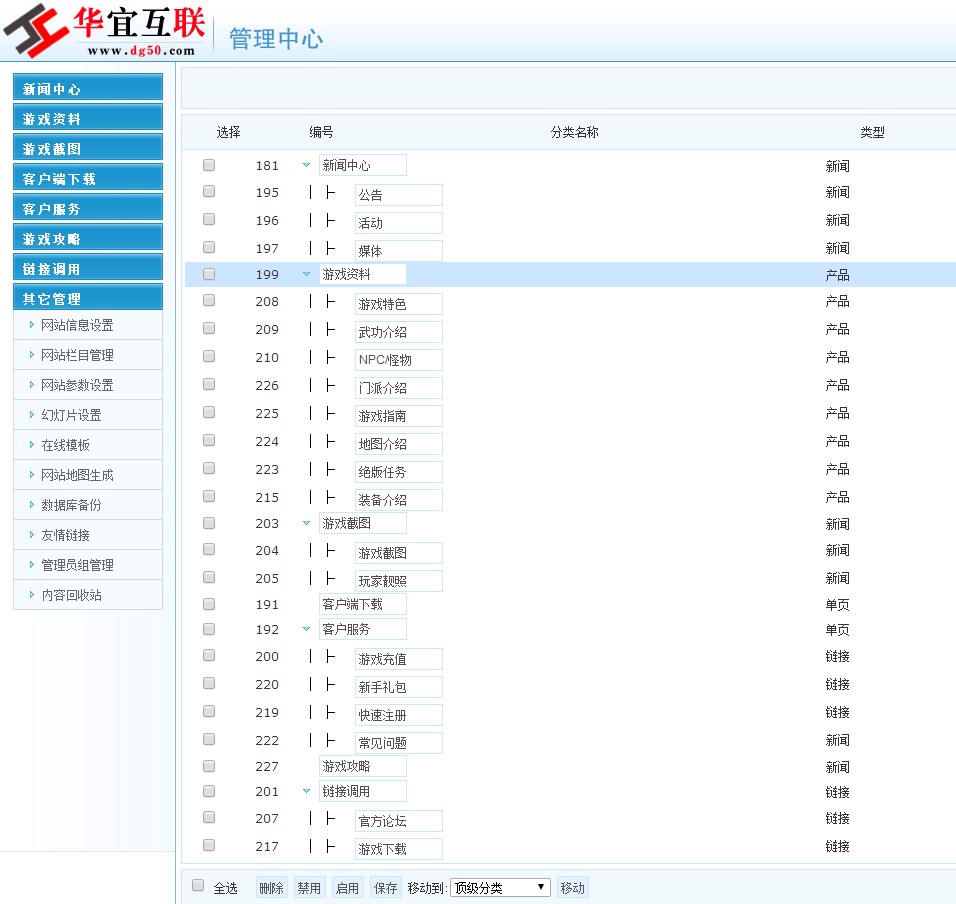This screenshot has height=904, width=956.
Task: Open the 客户端下载 sidebar menu
Action: (x=88, y=177)
